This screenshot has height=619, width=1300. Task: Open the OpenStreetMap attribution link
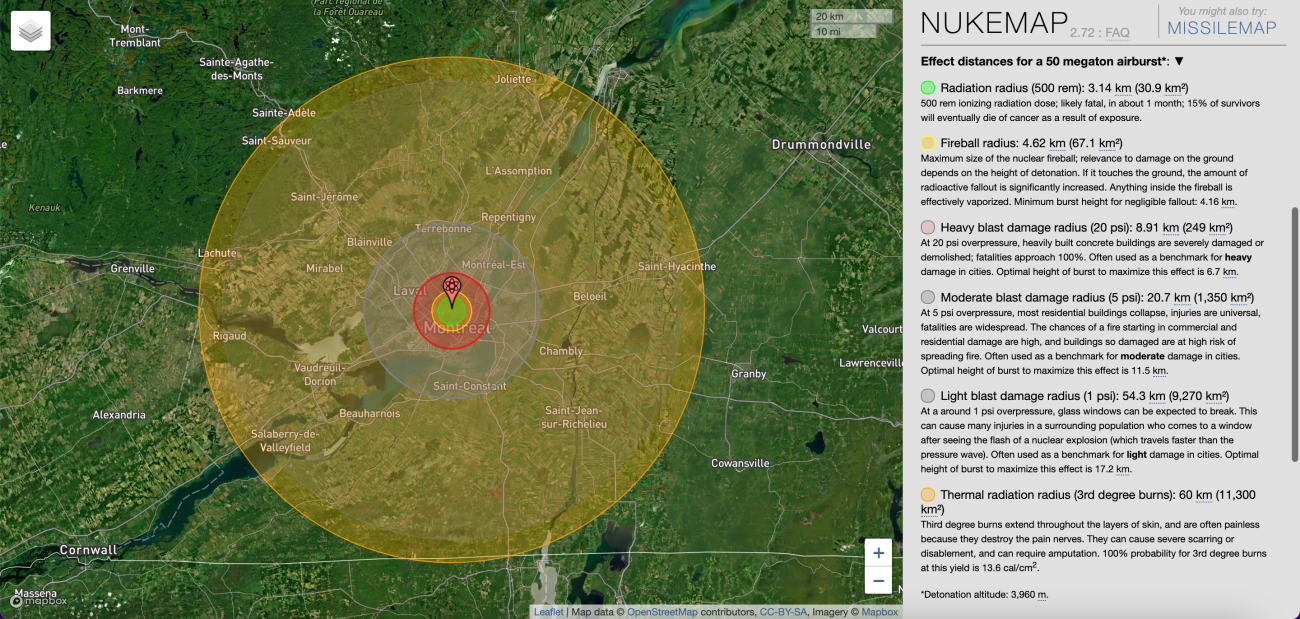point(661,612)
